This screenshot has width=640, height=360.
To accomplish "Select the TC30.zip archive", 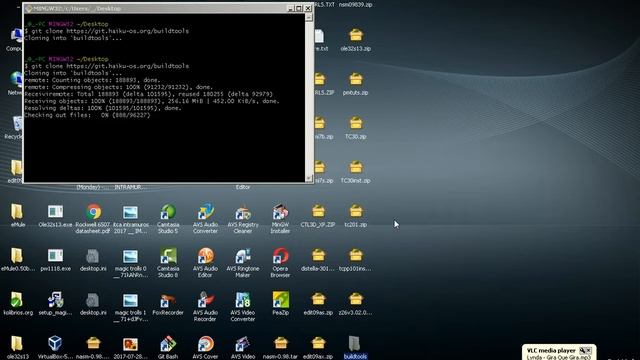I will [x=356, y=127].
